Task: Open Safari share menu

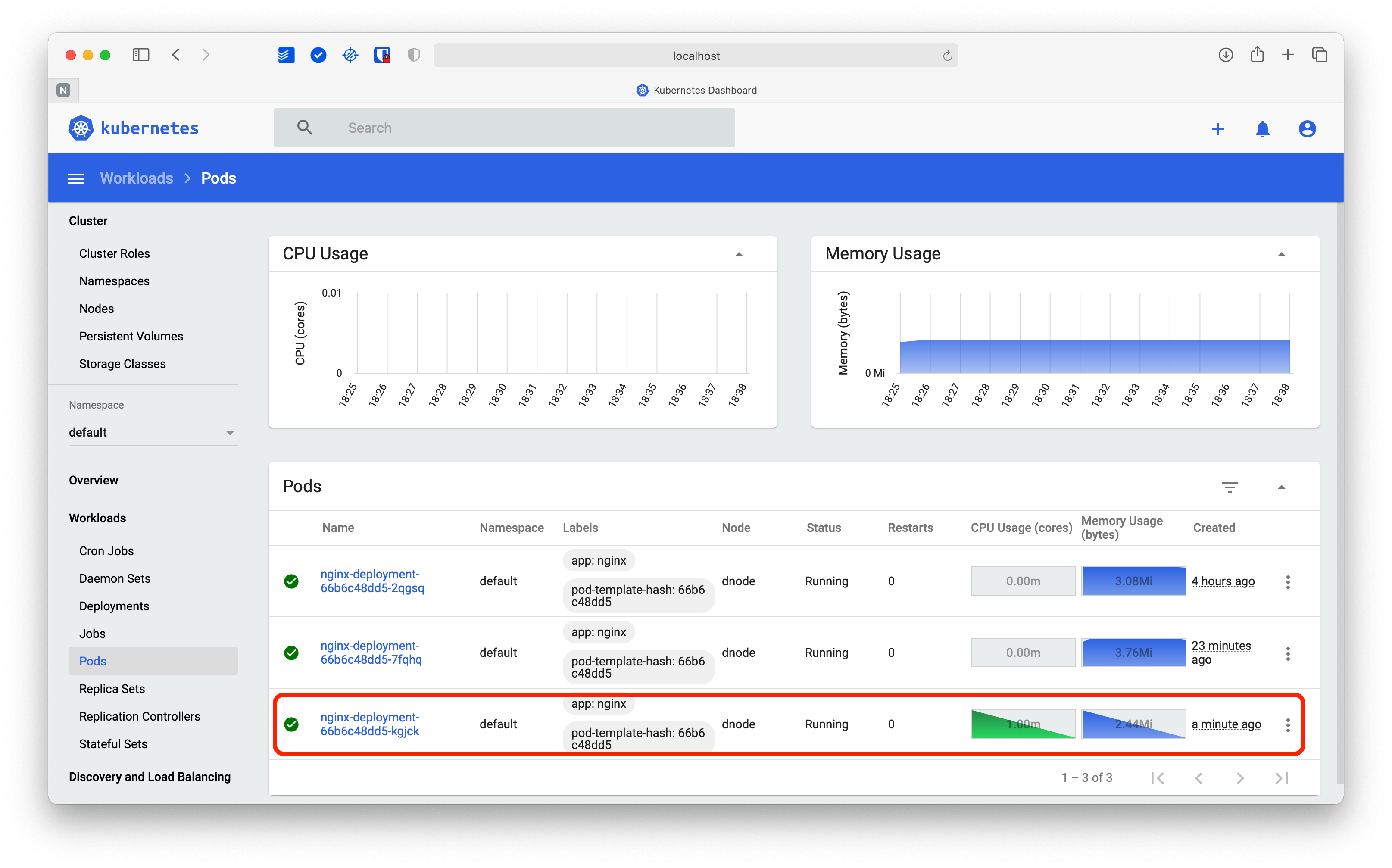Action: 1257,55
